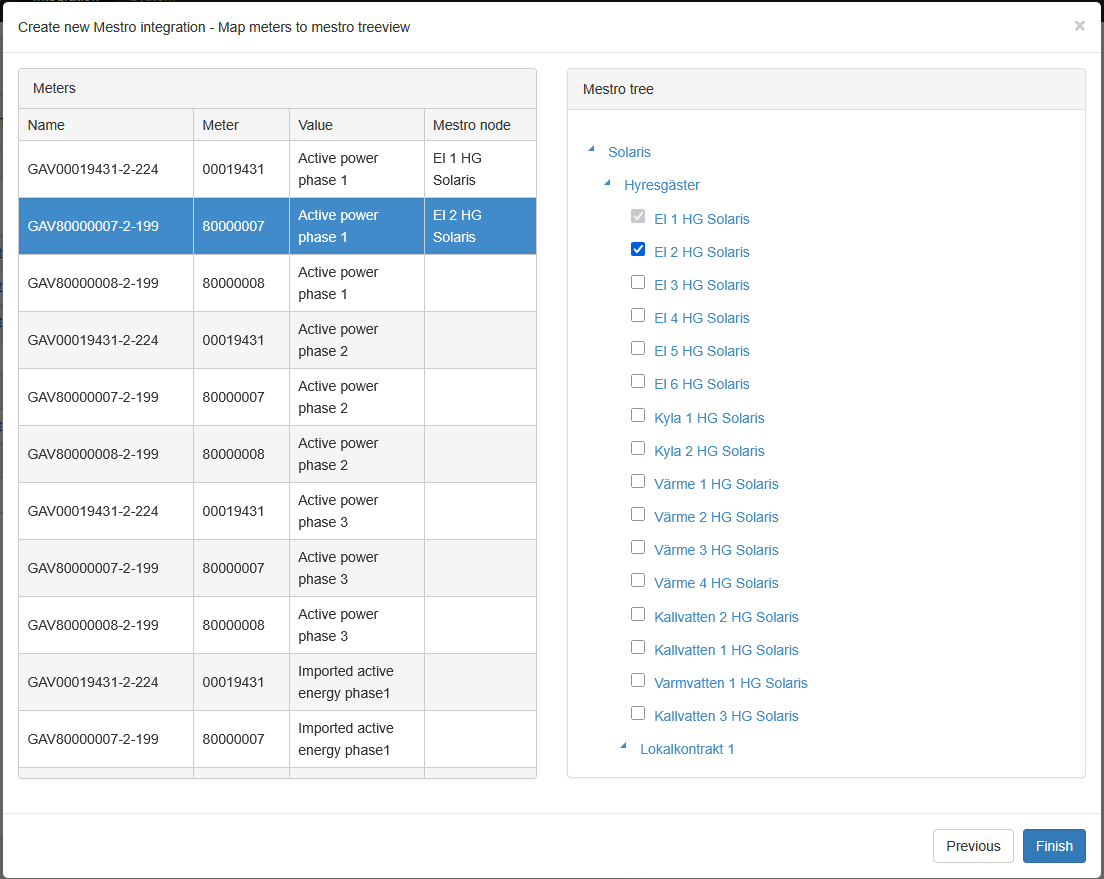
Task: Click the 'El 2 HG Solaris' highlighted node cell
Action: pyautogui.click(x=480, y=226)
